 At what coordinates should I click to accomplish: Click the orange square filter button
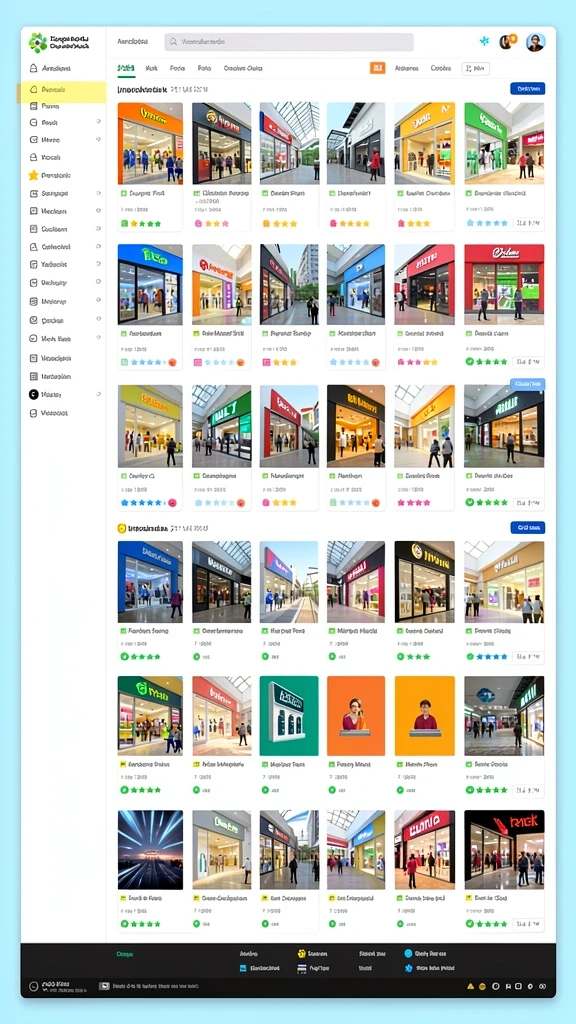click(x=377, y=68)
